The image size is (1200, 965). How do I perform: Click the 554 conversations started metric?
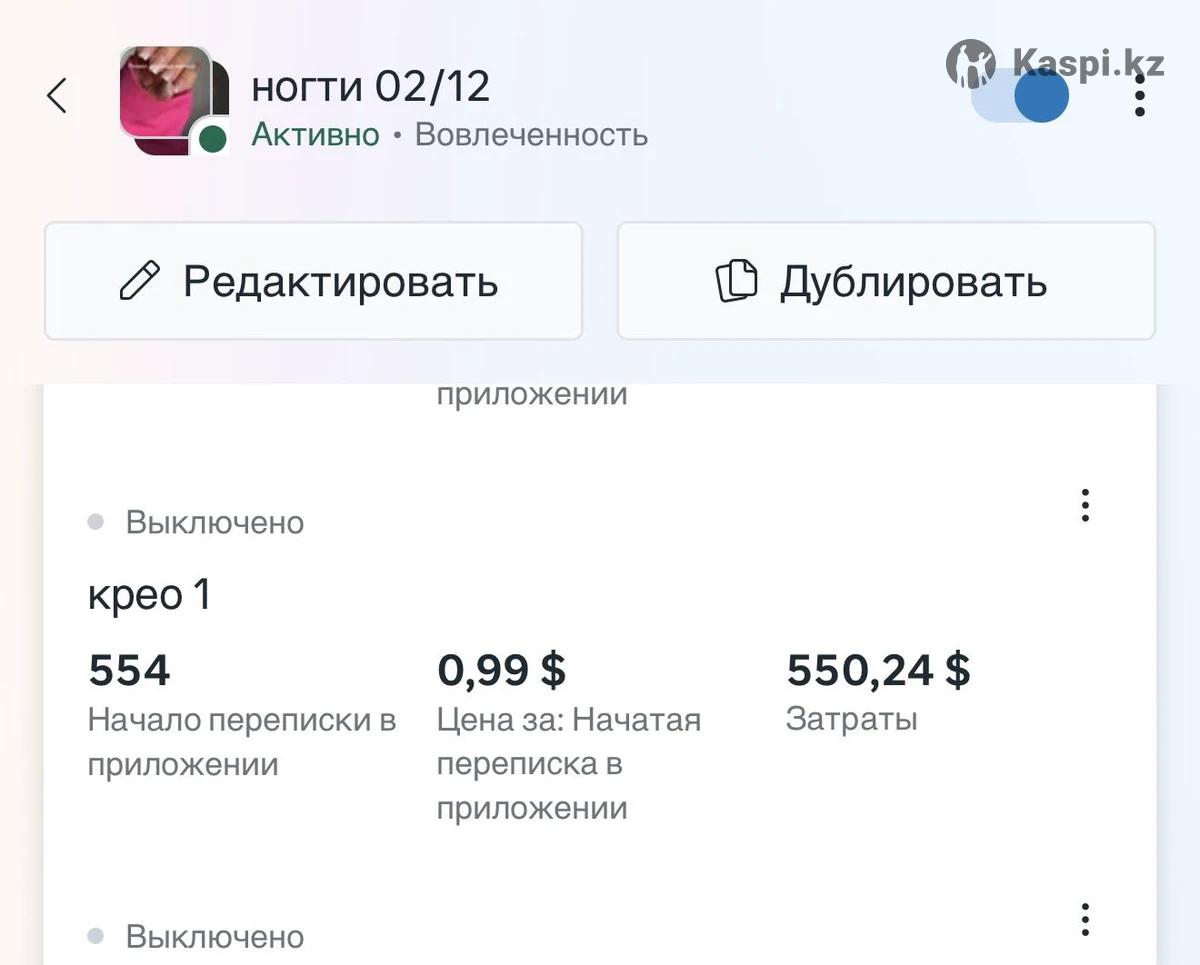(130, 670)
